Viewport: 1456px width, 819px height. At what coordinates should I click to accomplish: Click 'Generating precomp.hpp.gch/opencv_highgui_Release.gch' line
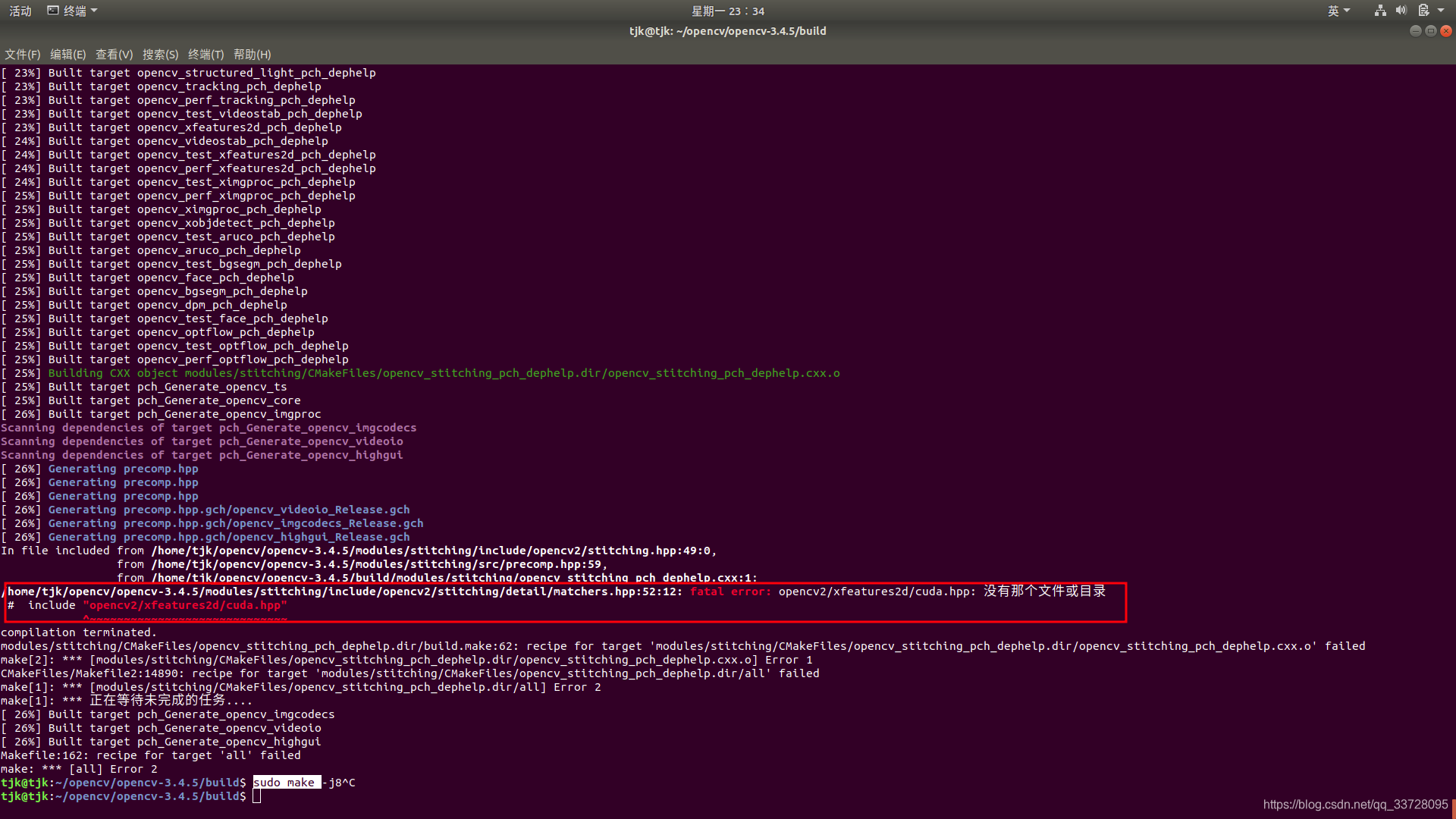click(205, 537)
